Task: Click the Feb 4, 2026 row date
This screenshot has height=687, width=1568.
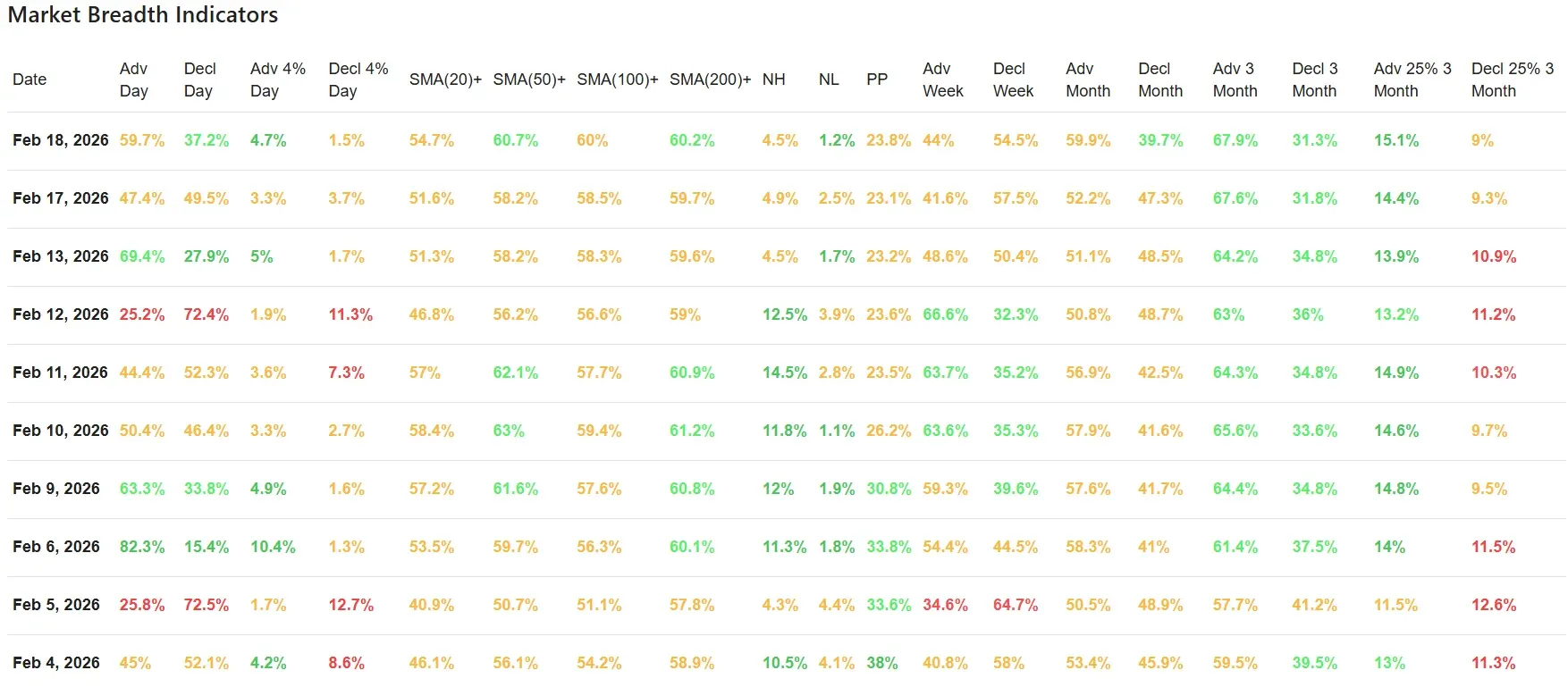Action: (x=56, y=663)
